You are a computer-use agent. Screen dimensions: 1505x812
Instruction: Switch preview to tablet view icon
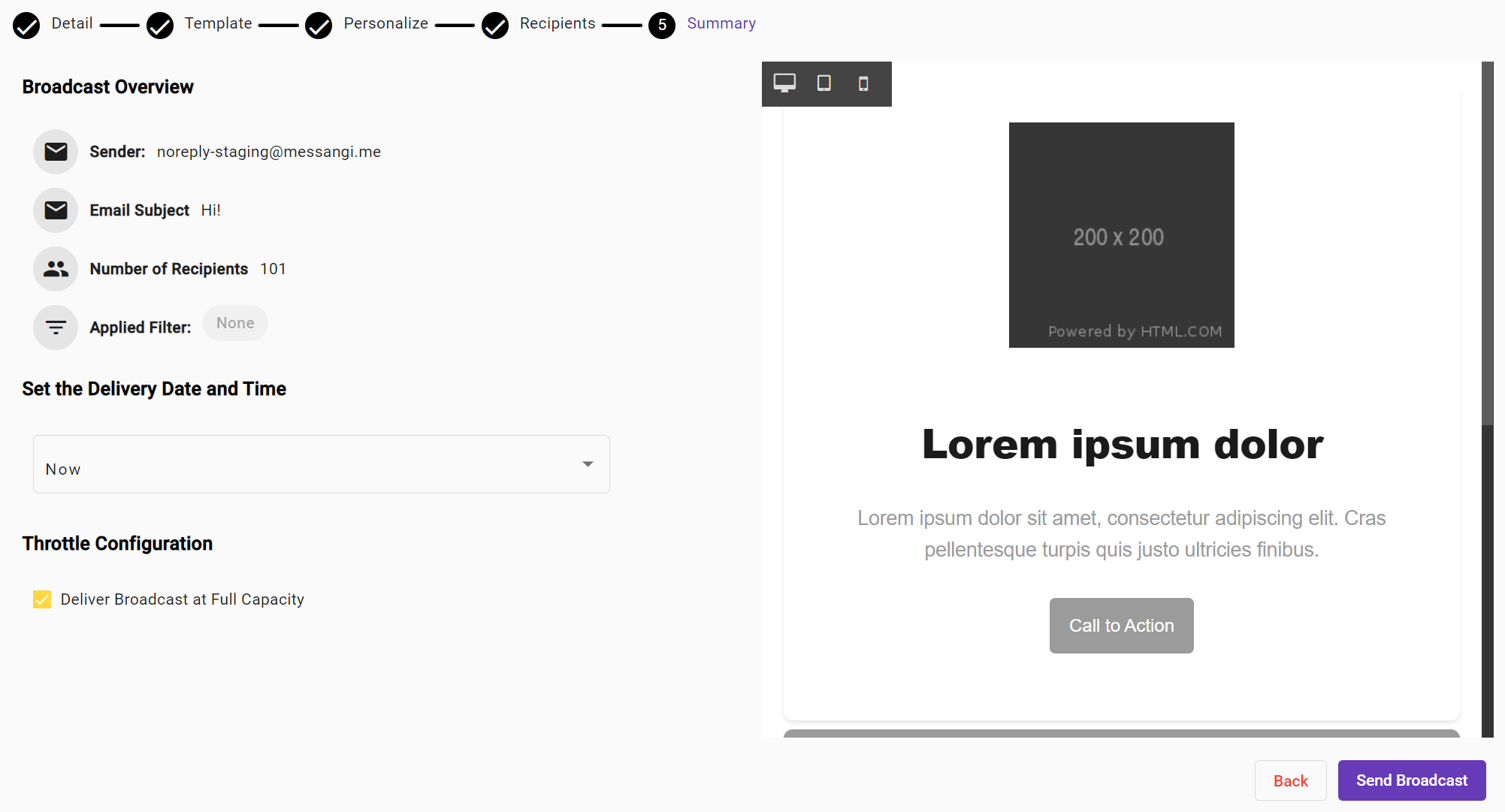click(x=824, y=83)
